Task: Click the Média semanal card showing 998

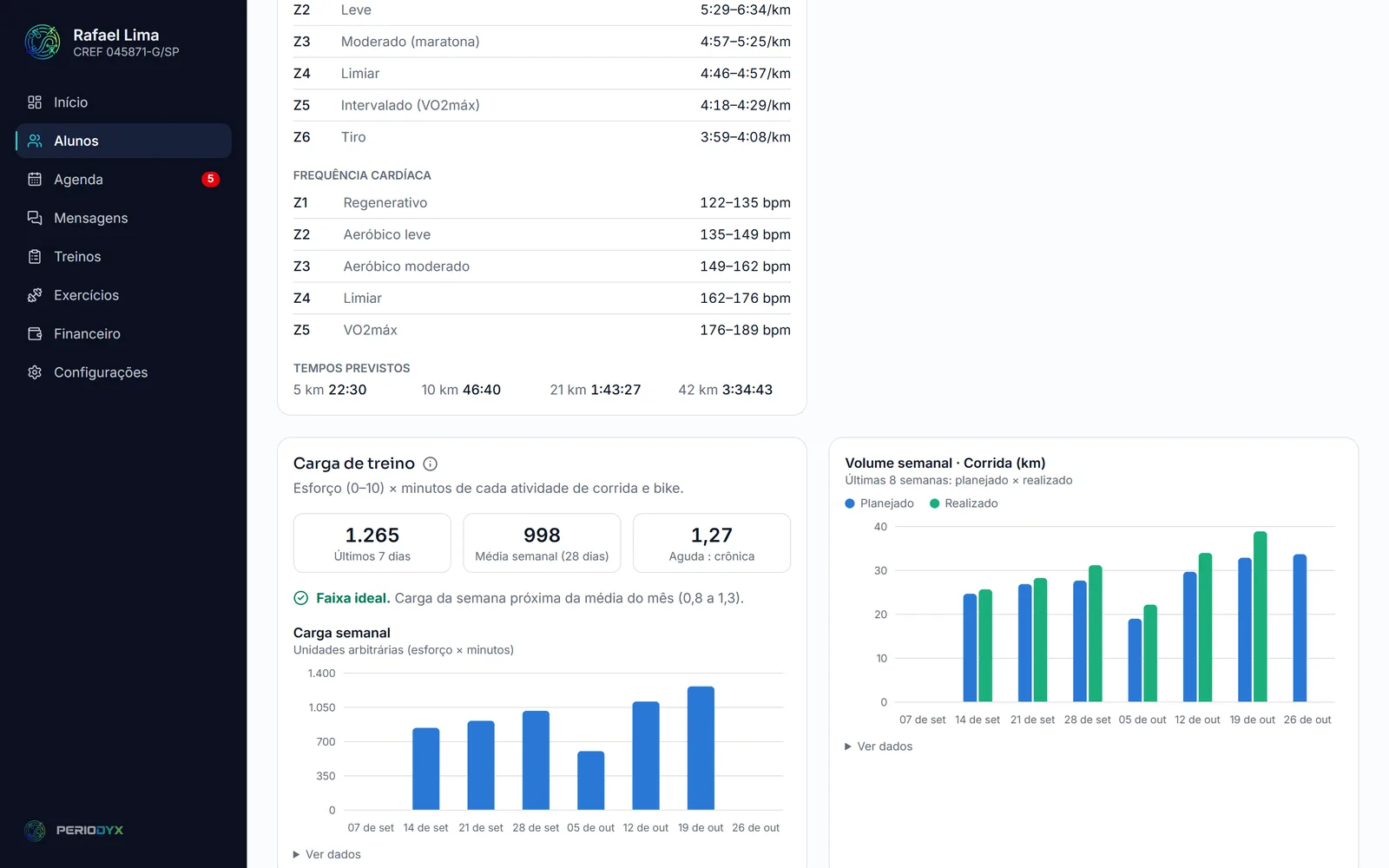Action: point(542,543)
